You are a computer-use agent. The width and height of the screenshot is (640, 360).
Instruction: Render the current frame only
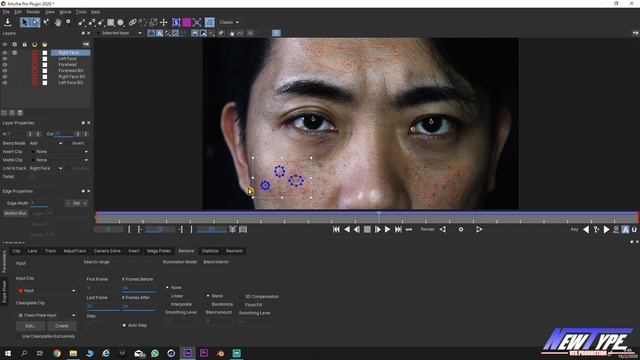pos(461,229)
